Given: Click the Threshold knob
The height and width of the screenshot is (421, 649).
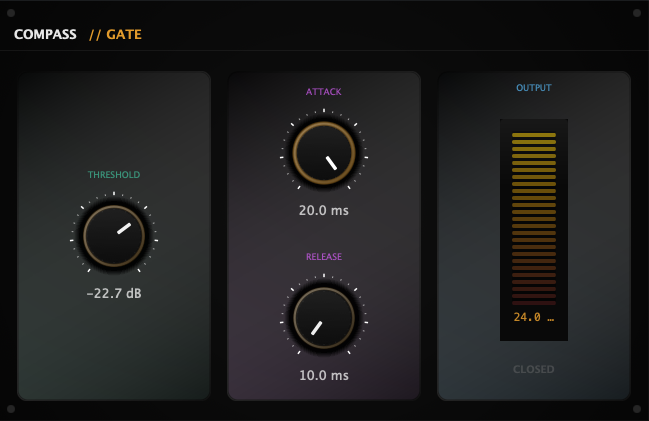Looking at the screenshot, I should [114, 236].
